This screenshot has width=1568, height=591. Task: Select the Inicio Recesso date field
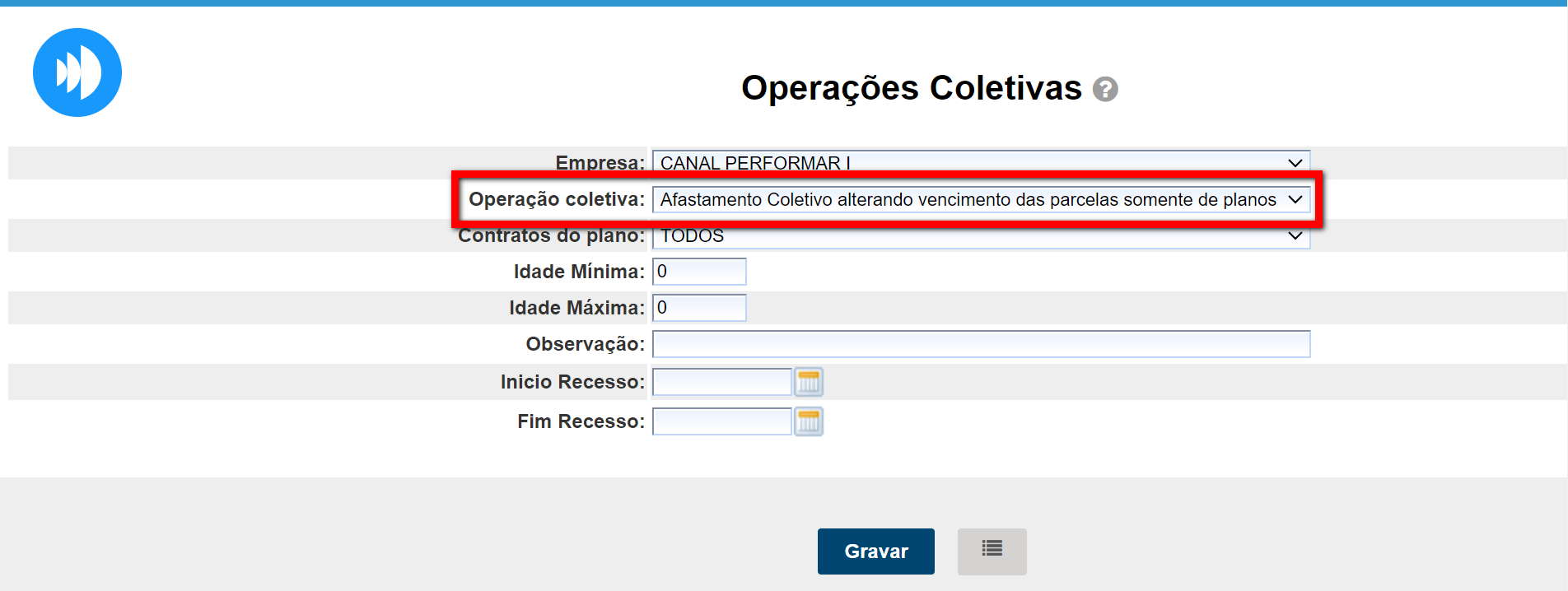(721, 382)
